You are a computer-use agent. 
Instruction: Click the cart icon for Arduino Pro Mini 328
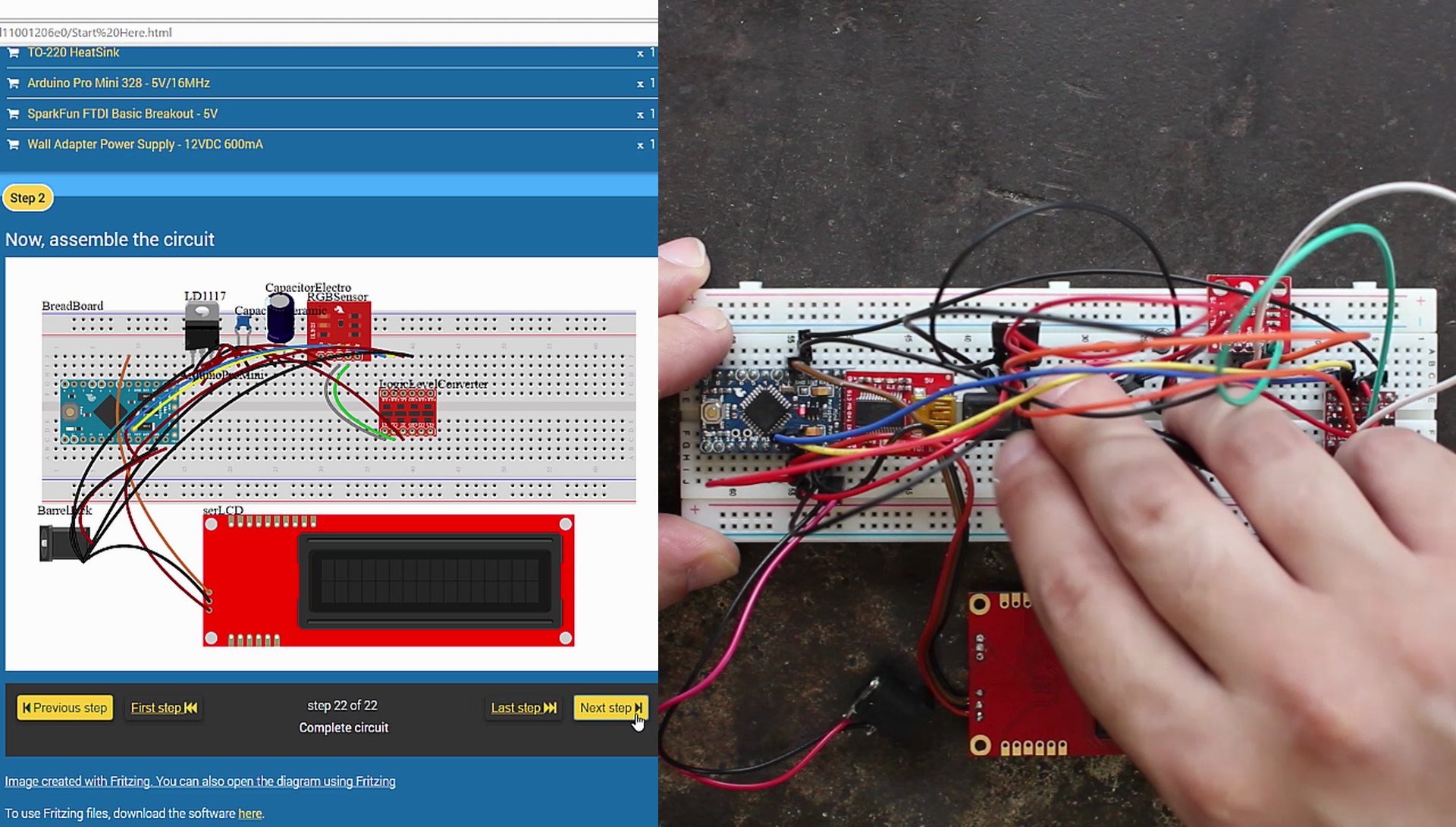tap(12, 83)
